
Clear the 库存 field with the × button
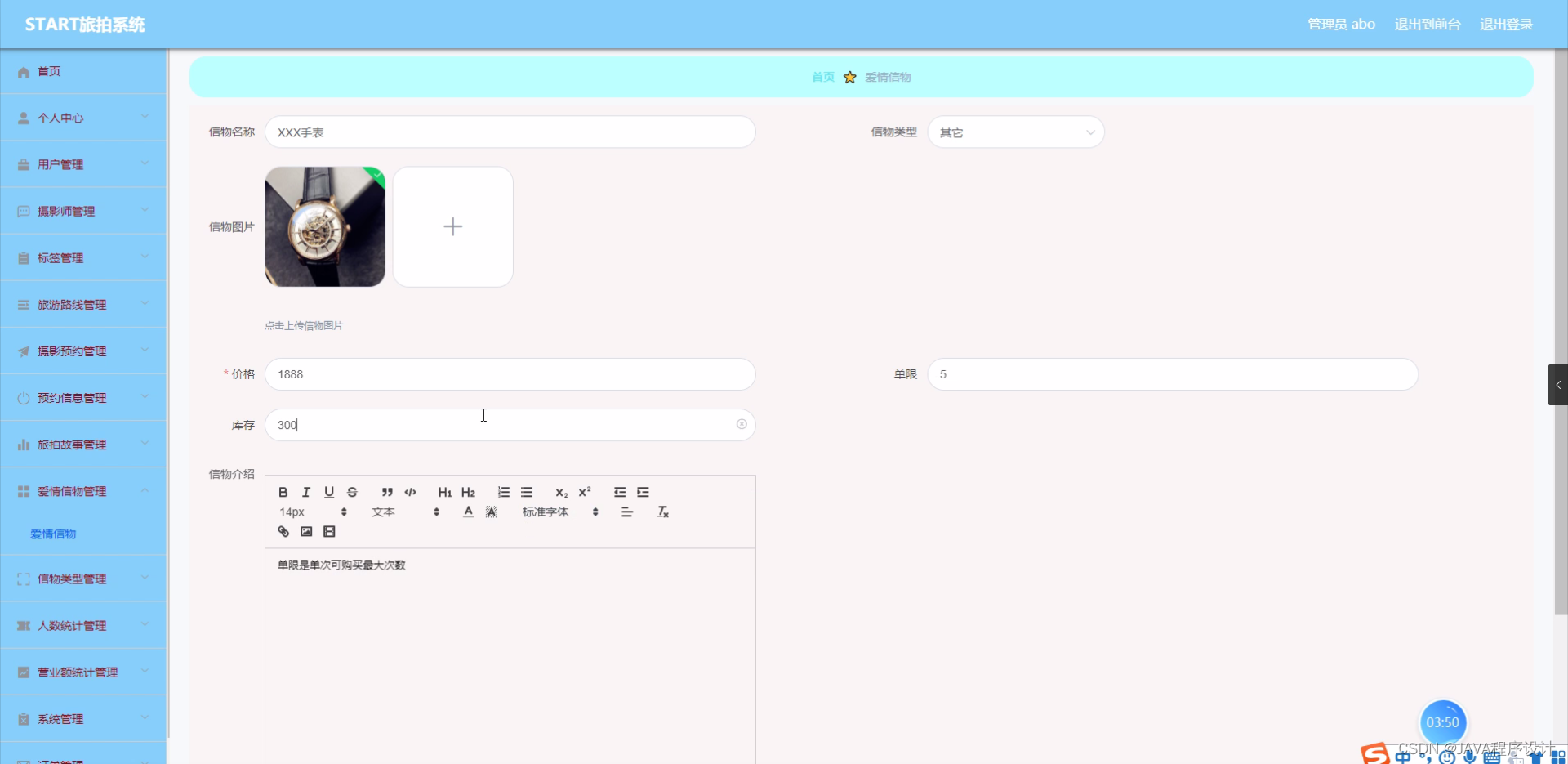(x=742, y=424)
